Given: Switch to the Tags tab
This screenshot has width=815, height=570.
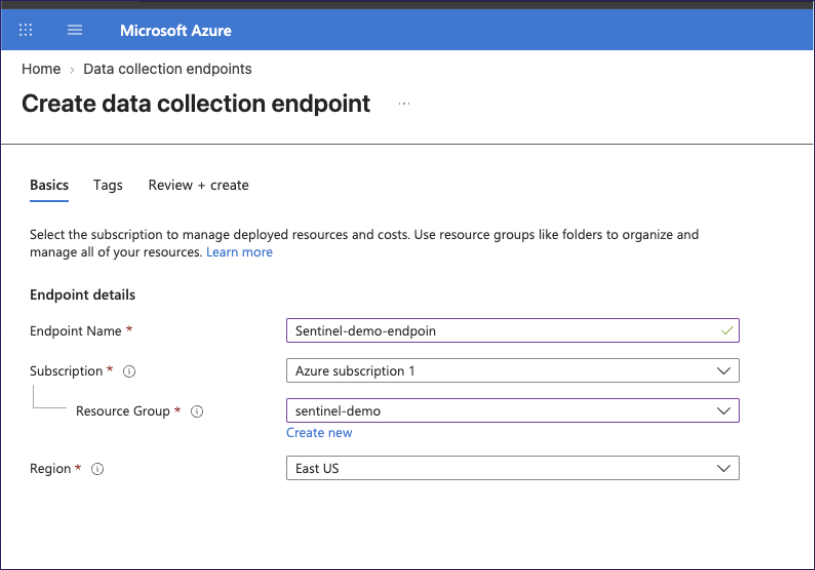Looking at the screenshot, I should click(108, 185).
